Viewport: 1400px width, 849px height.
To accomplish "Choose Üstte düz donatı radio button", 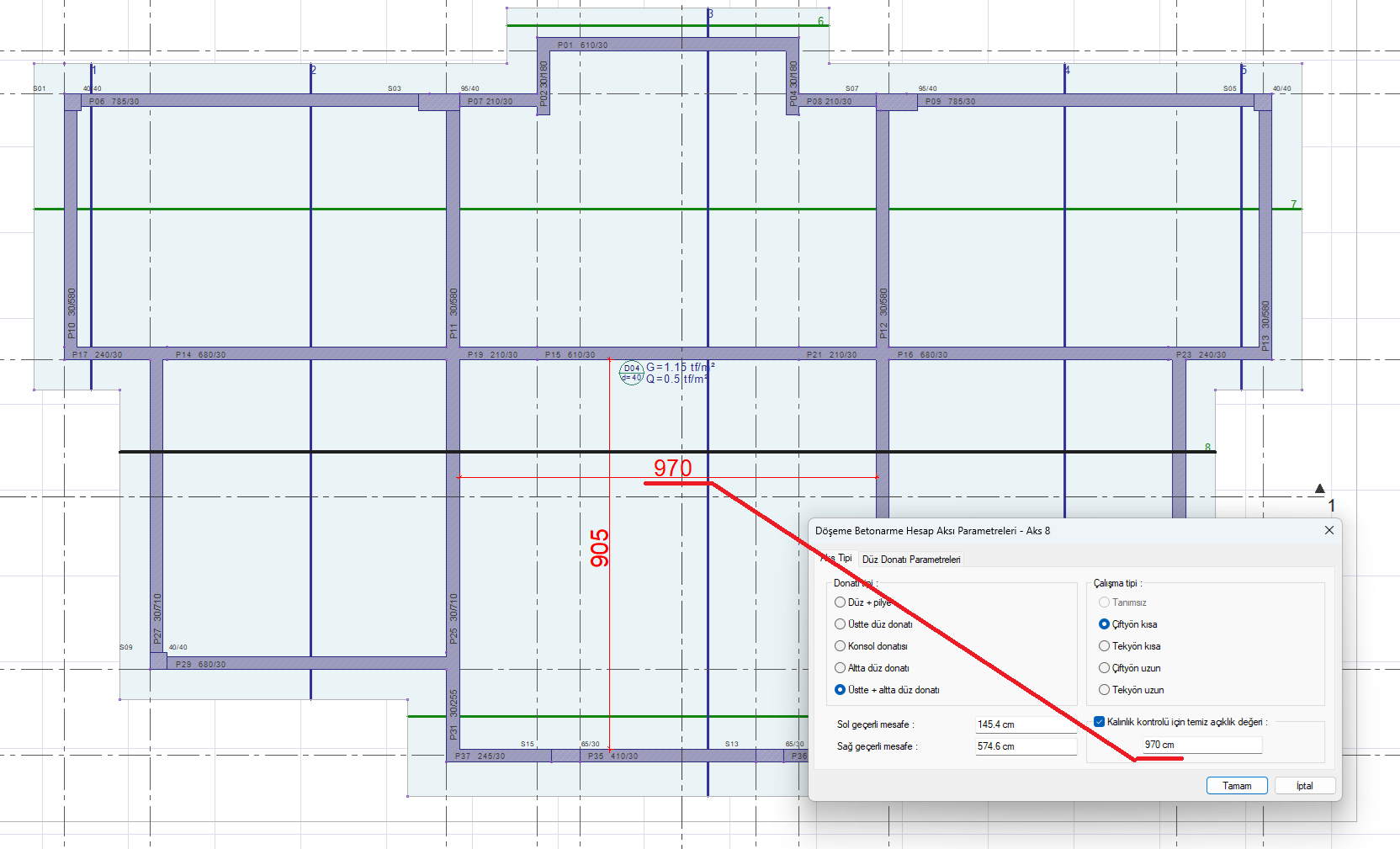I will [x=841, y=624].
